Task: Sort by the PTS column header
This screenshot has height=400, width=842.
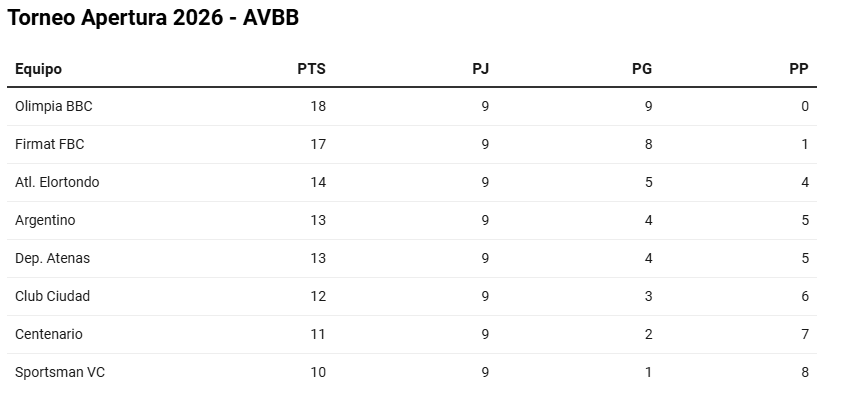Action: pyautogui.click(x=311, y=69)
